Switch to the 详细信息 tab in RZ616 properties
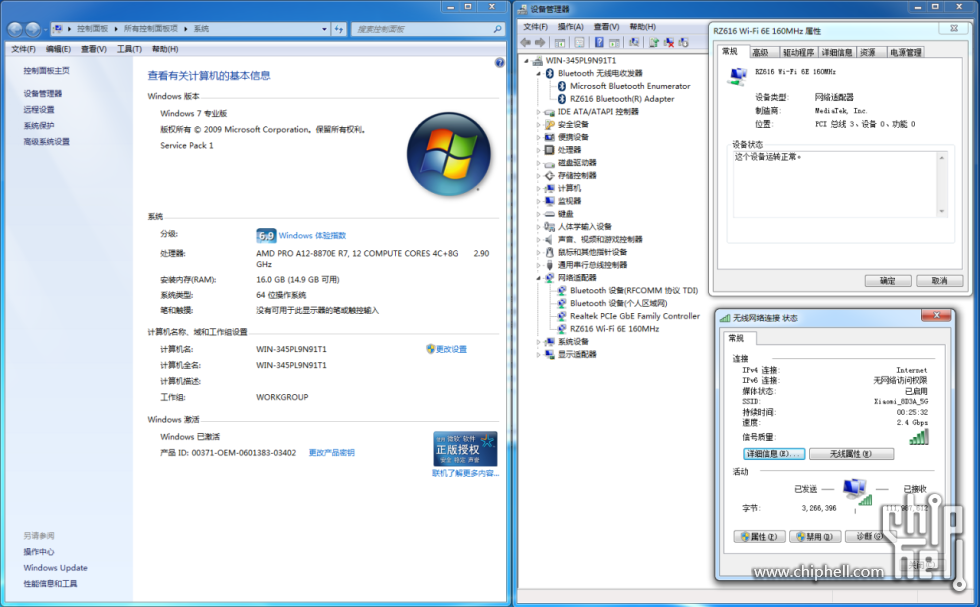The height and width of the screenshot is (607, 980). tap(836, 53)
